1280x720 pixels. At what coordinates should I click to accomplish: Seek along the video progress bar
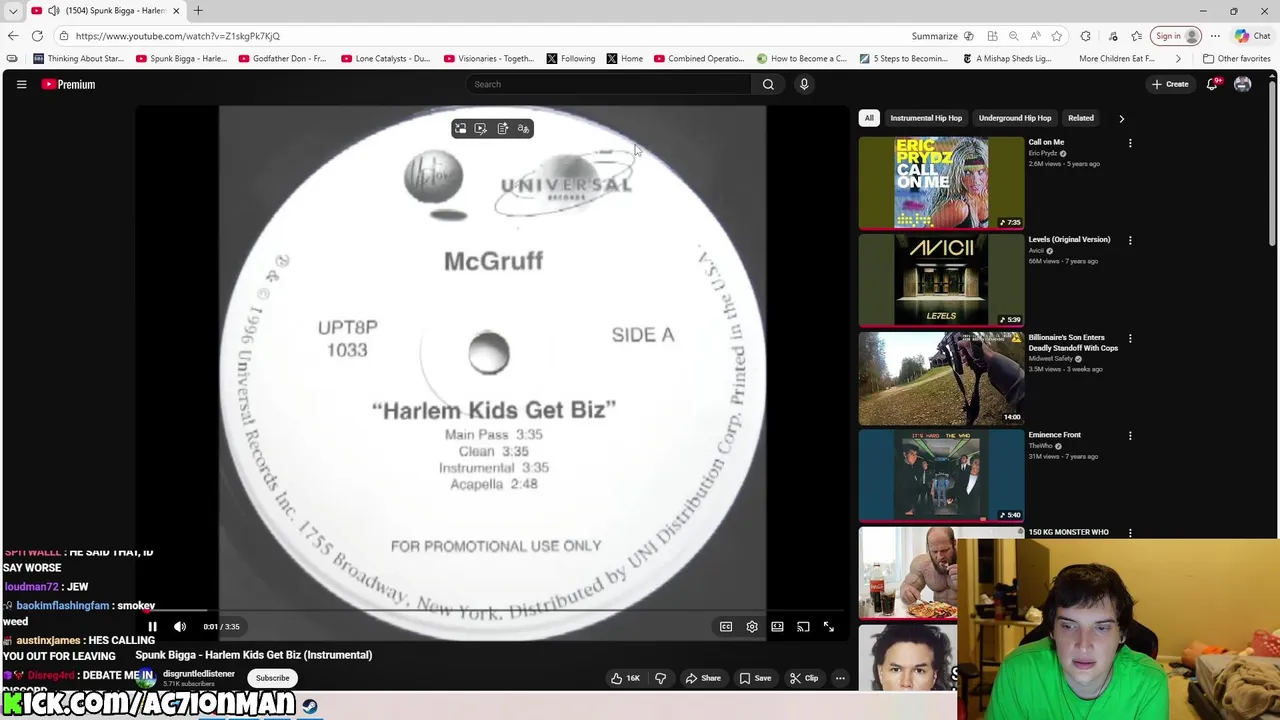pos(492,609)
